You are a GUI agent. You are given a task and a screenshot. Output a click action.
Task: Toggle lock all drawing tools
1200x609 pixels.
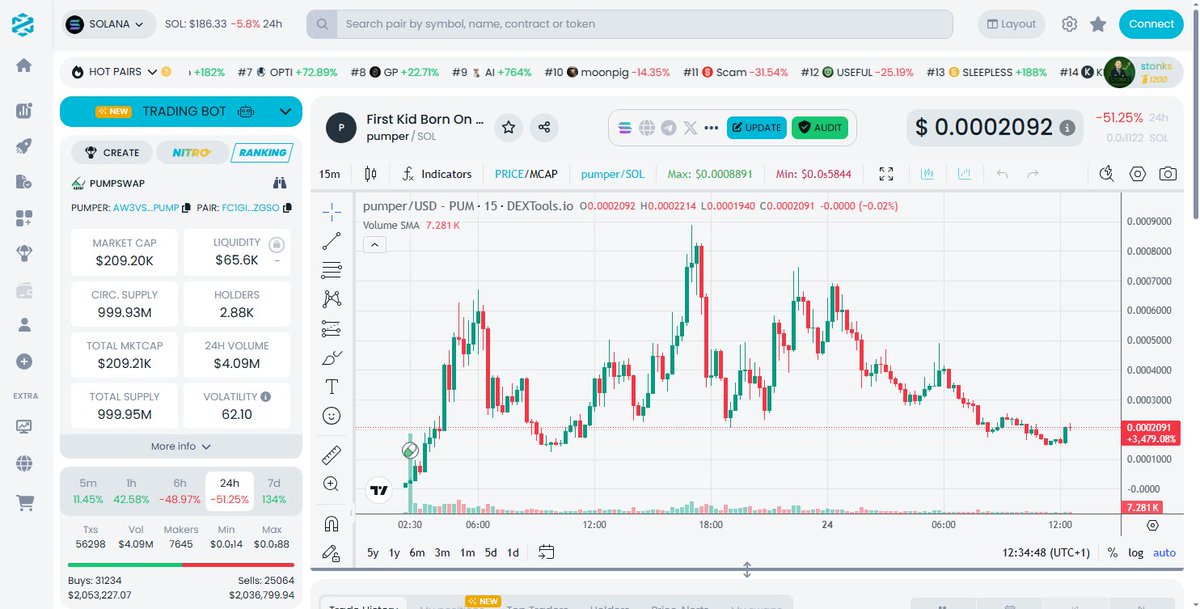coord(332,552)
